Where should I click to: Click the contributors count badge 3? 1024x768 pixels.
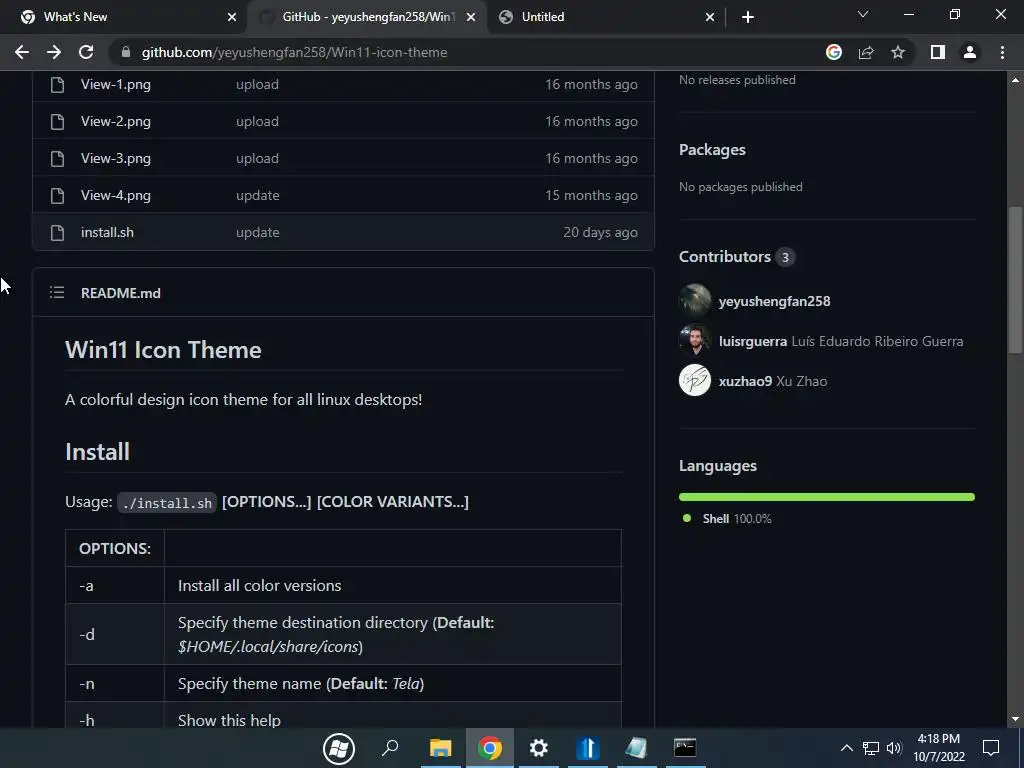pyautogui.click(x=786, y=257)
